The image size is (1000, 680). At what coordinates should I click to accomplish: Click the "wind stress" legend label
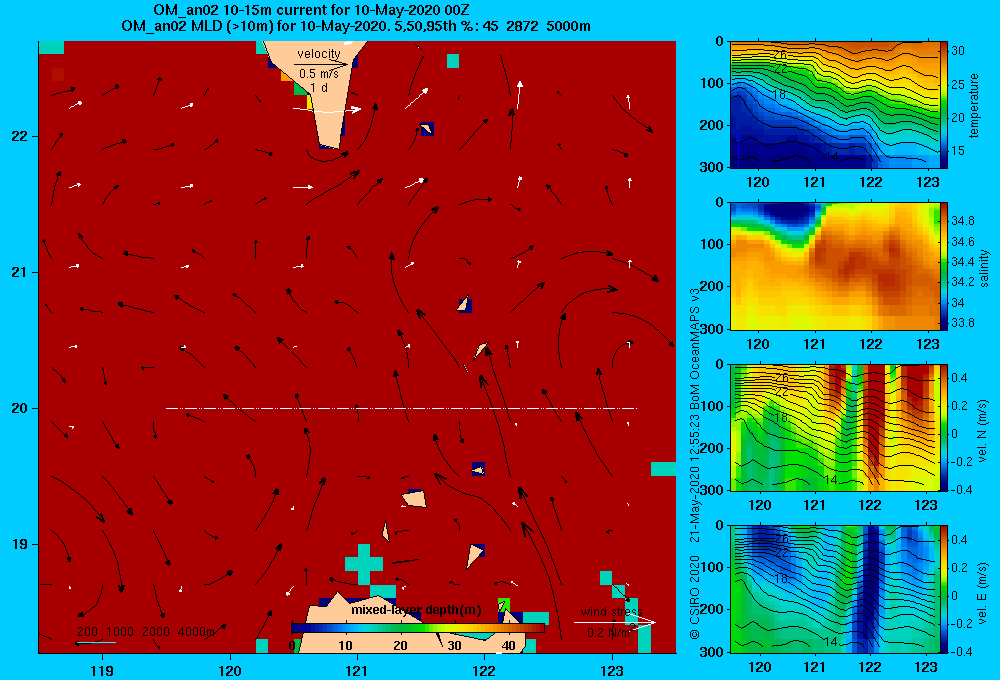[611, 612]
